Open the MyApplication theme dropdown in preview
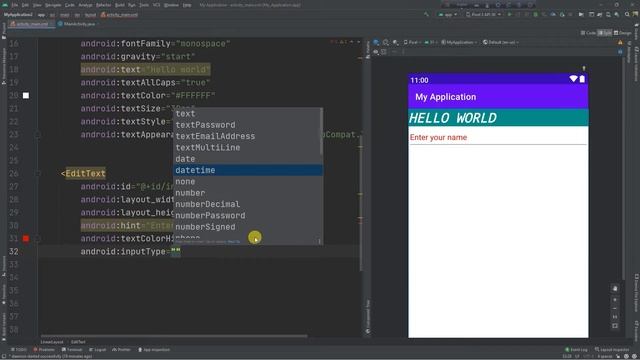The width and height of the screenshot is (640, 360). (459, 42)
